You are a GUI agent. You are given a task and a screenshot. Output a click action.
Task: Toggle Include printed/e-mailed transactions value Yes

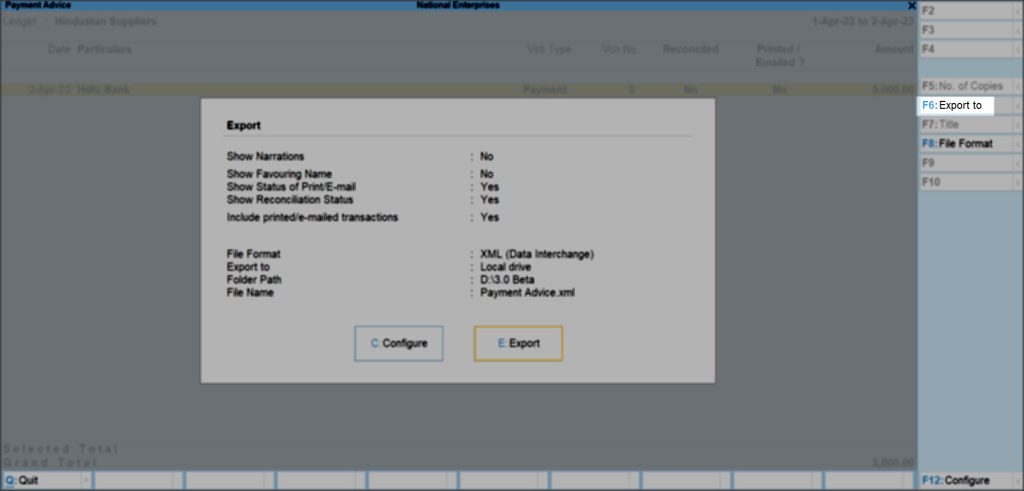pyautogui.click(x=489, y=217)
